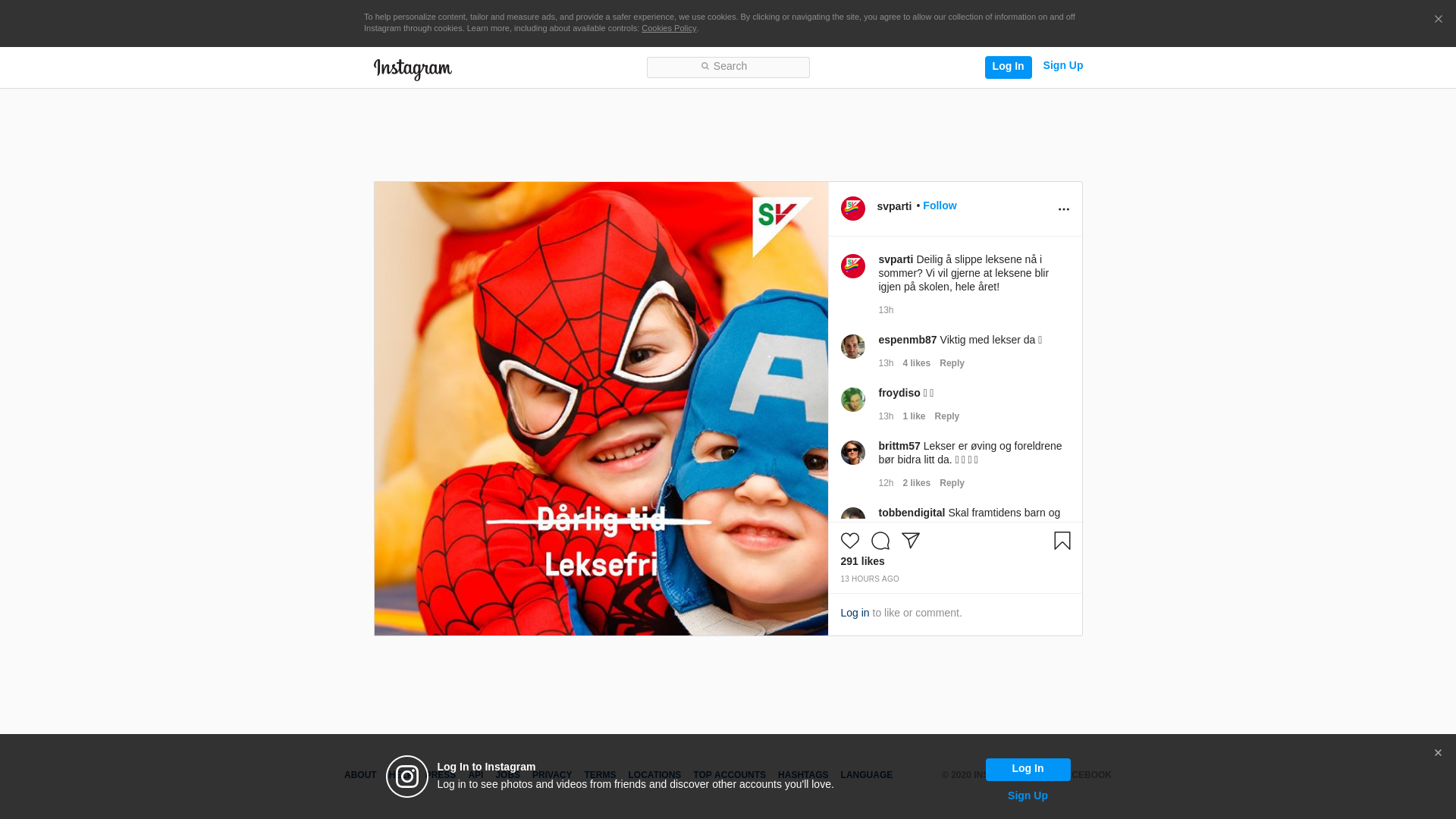
Task: Close the bottom login banner
Action: (1437, 753)
